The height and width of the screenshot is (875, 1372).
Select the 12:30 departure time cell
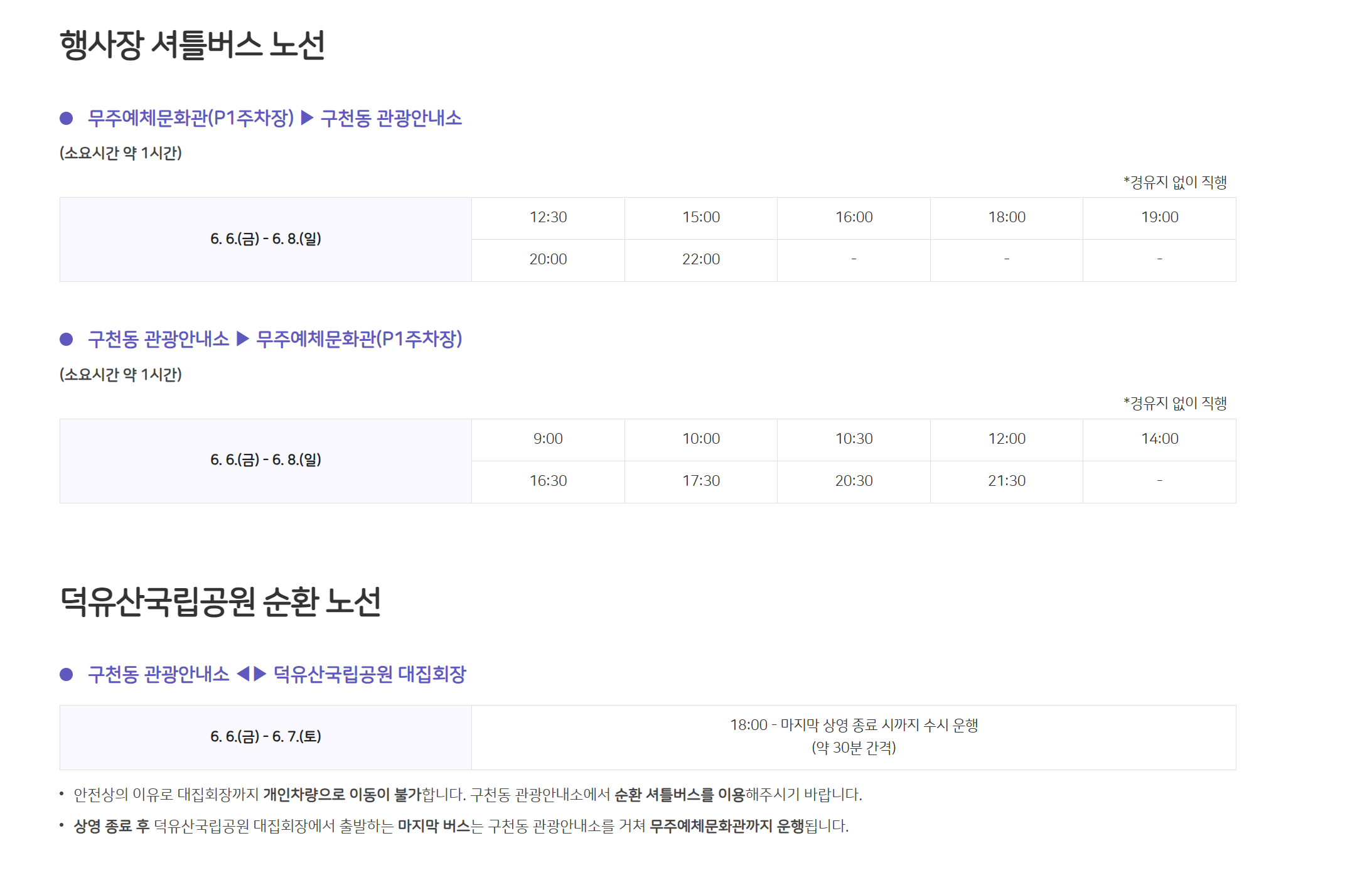pos(548,217)
